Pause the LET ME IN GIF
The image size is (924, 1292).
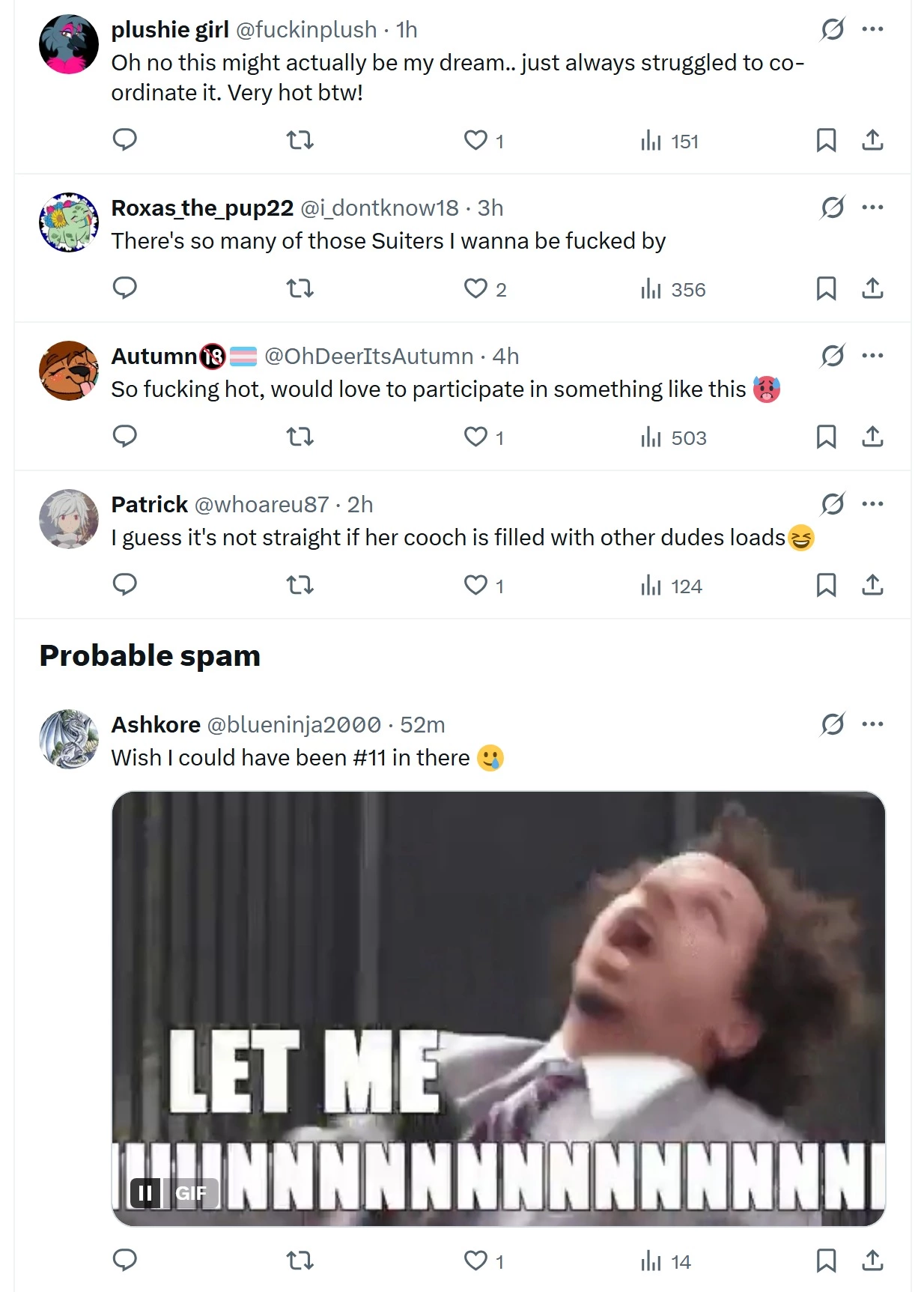click(145, 1192)
